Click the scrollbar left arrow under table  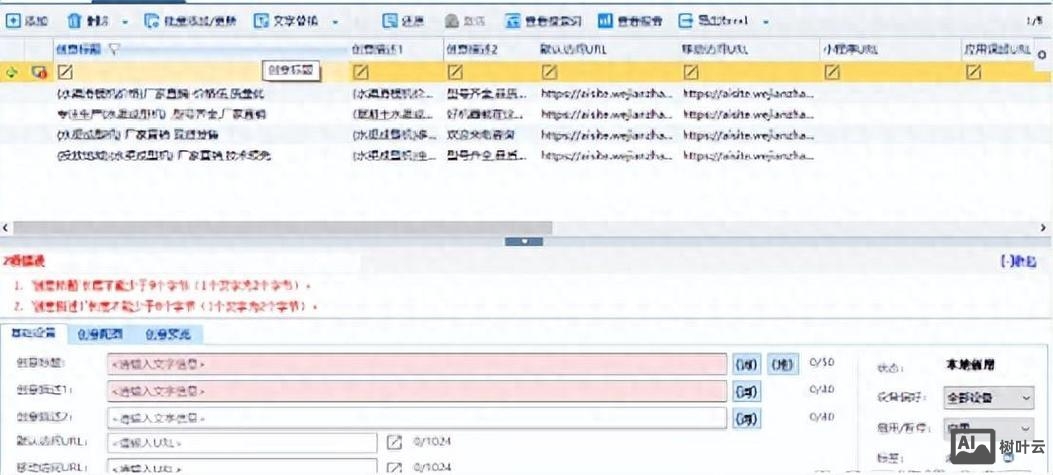(5, 228)
